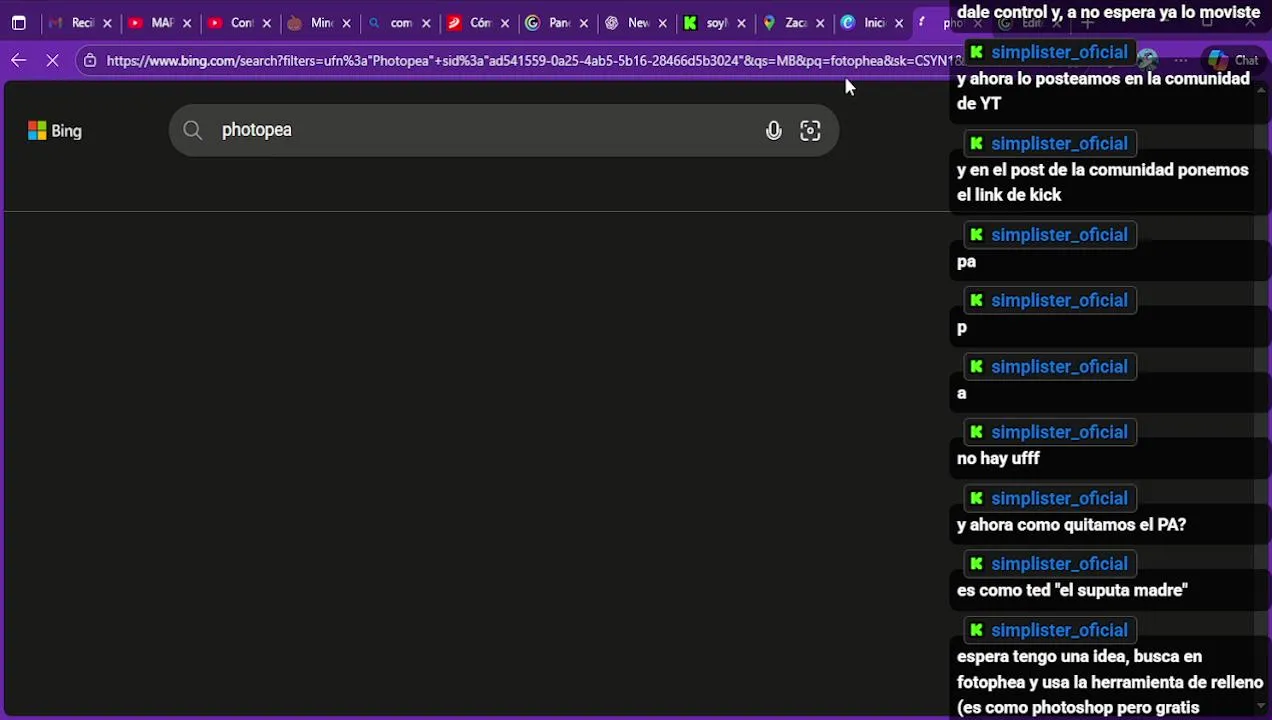View site information via lock icon

[90, 61]
